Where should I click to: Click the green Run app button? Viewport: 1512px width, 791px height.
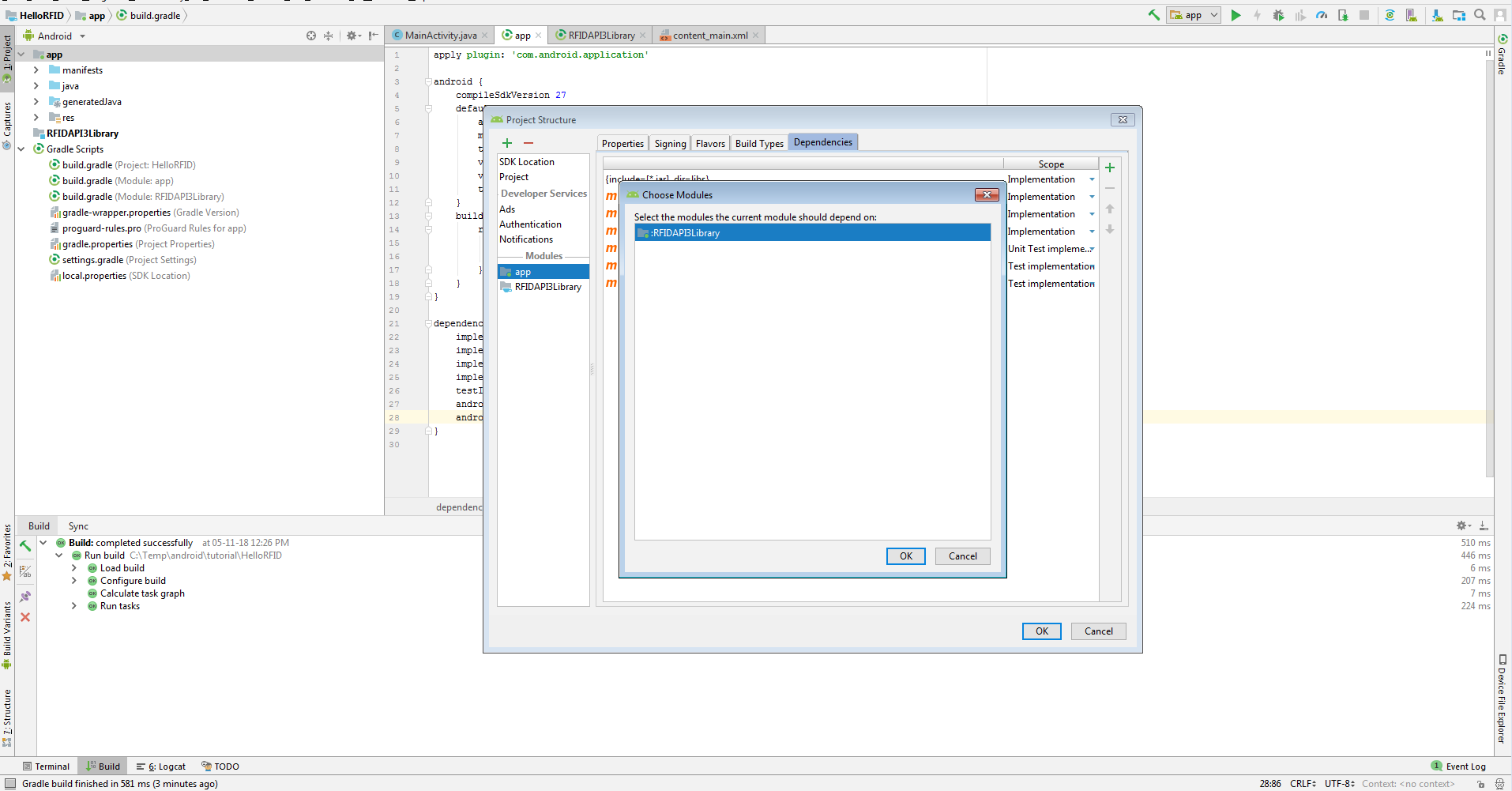(1236, 15)
